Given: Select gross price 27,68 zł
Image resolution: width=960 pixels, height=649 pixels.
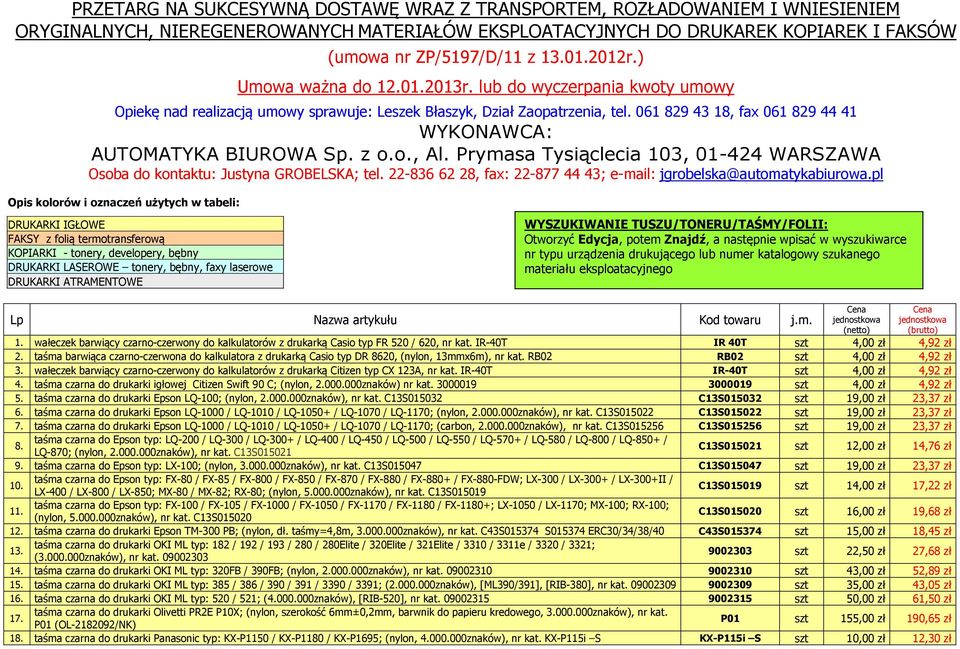Looking at the screenshot, I should click(922, 551).
